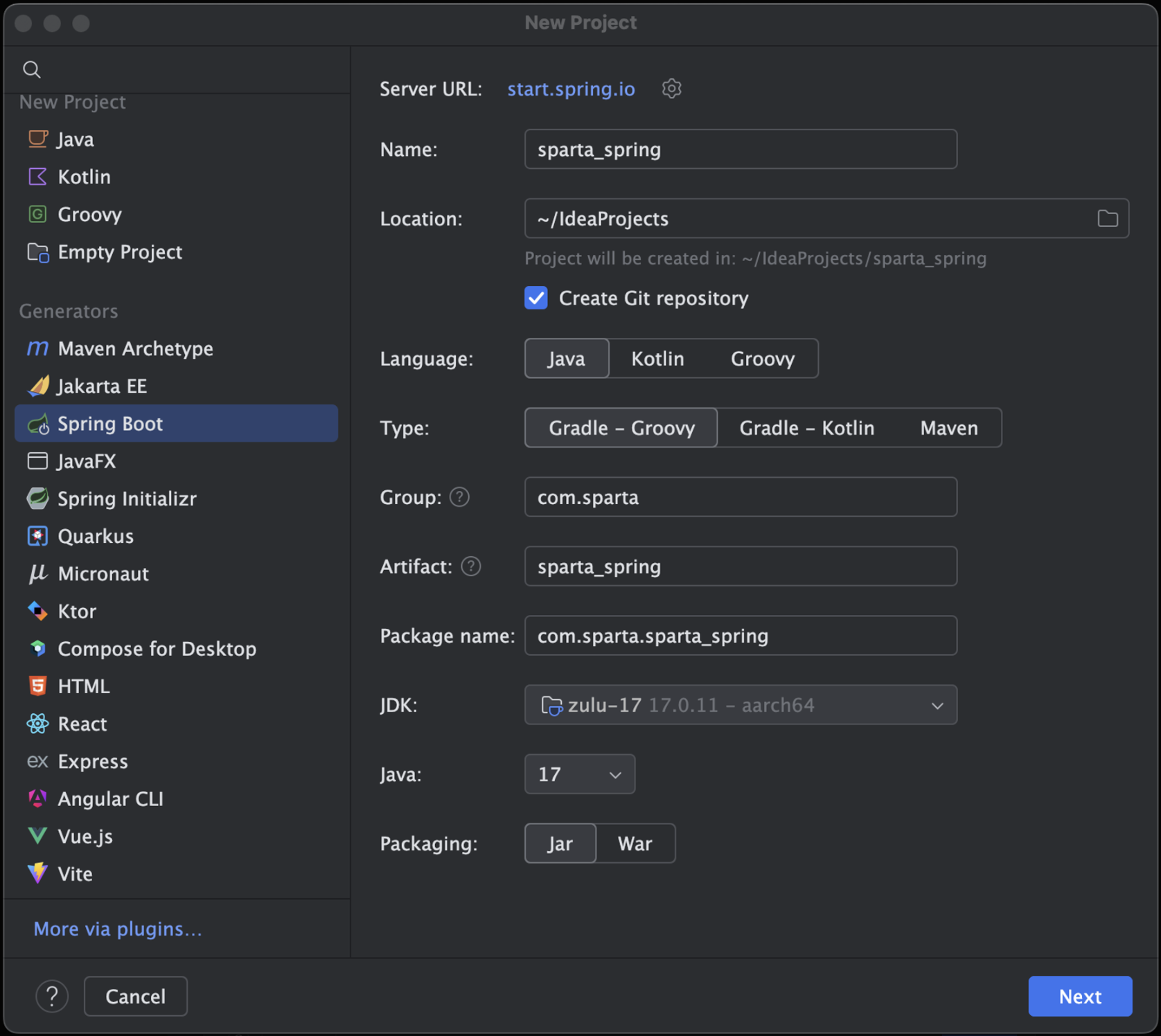The height and width of the screenshot is (1036, 1161).
Task: Click the Cancel button
Action: [136, 997]
